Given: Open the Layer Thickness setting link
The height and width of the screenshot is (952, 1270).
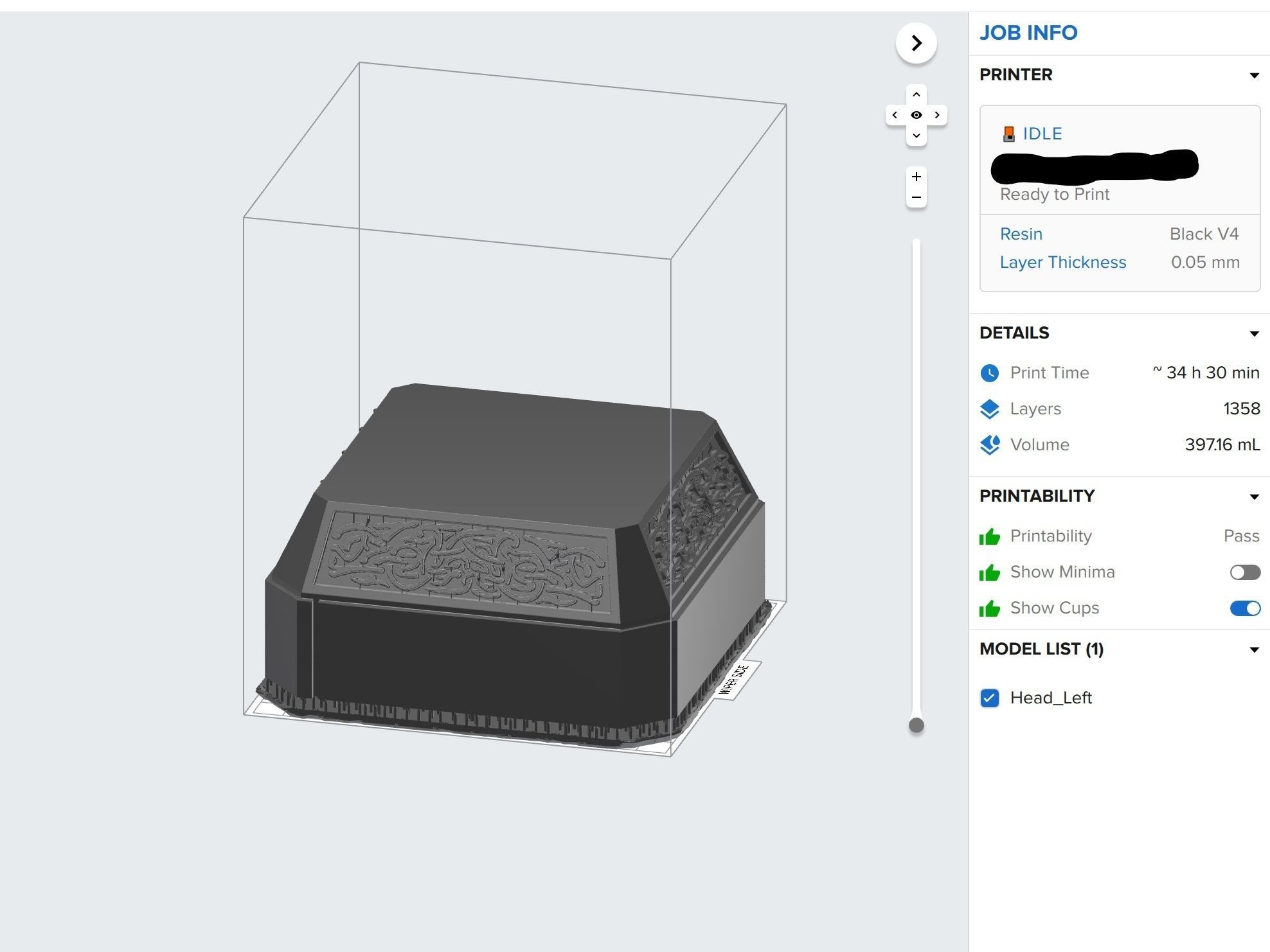Looking at the screenshot, I should pyautogui.click(x=1063, y=262).
